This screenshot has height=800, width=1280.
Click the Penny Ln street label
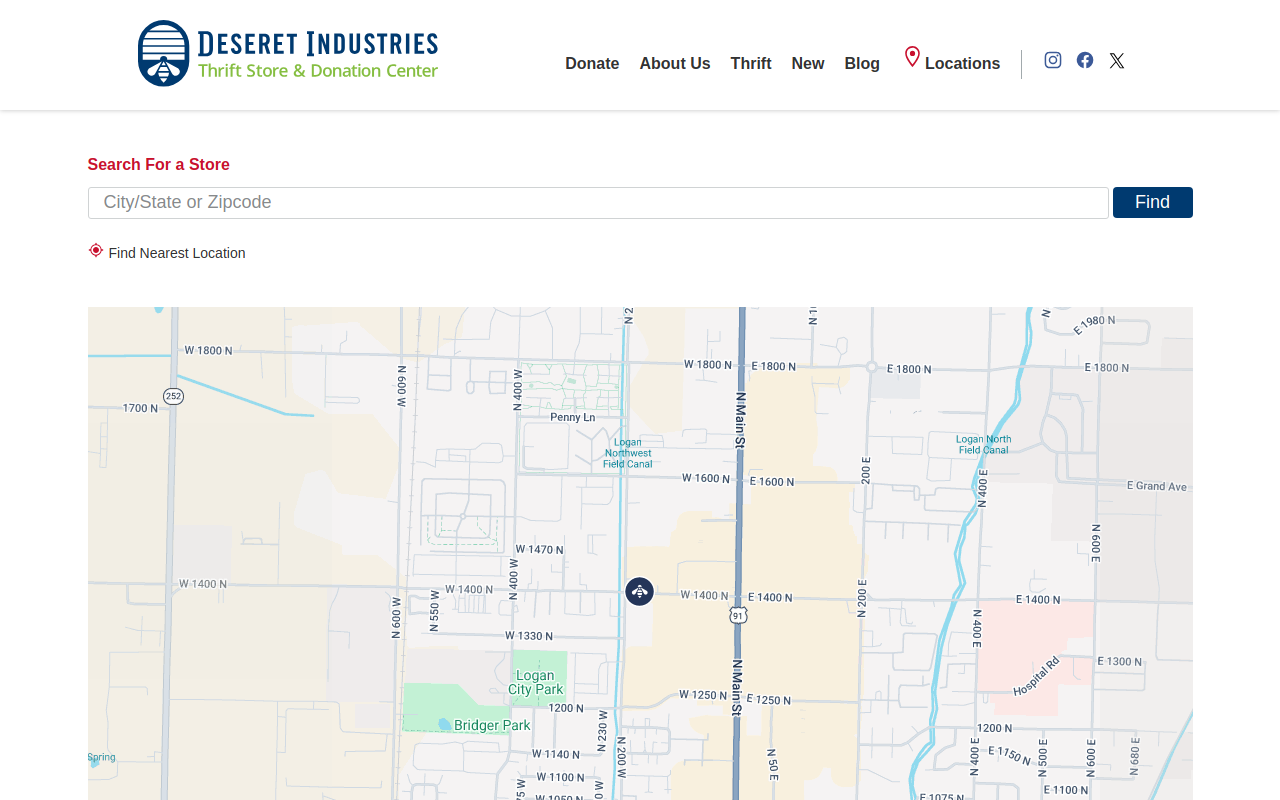(x=572, y=417)
